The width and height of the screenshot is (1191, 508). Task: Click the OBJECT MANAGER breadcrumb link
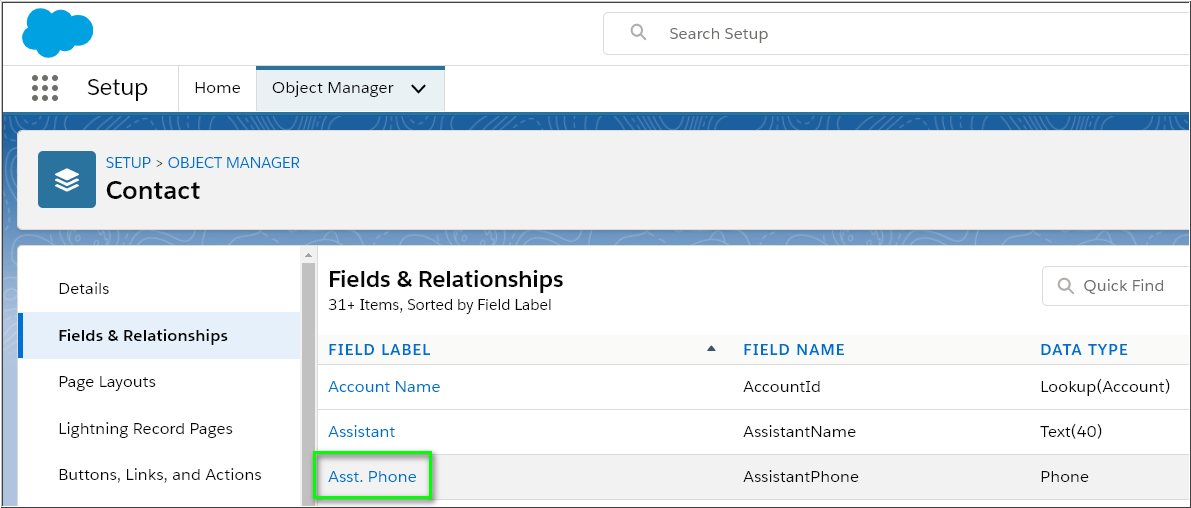233,162
